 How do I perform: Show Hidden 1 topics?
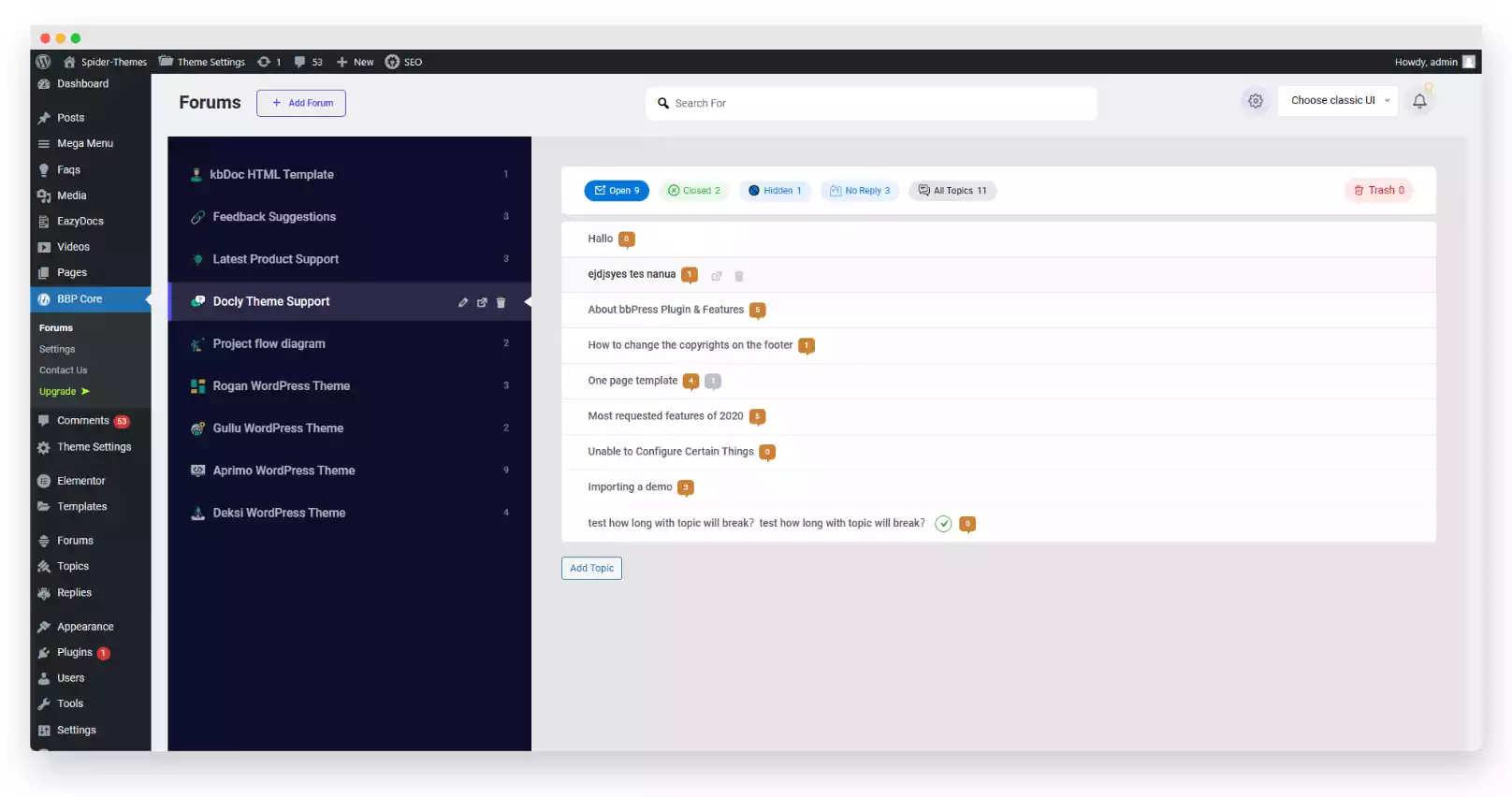775,191
